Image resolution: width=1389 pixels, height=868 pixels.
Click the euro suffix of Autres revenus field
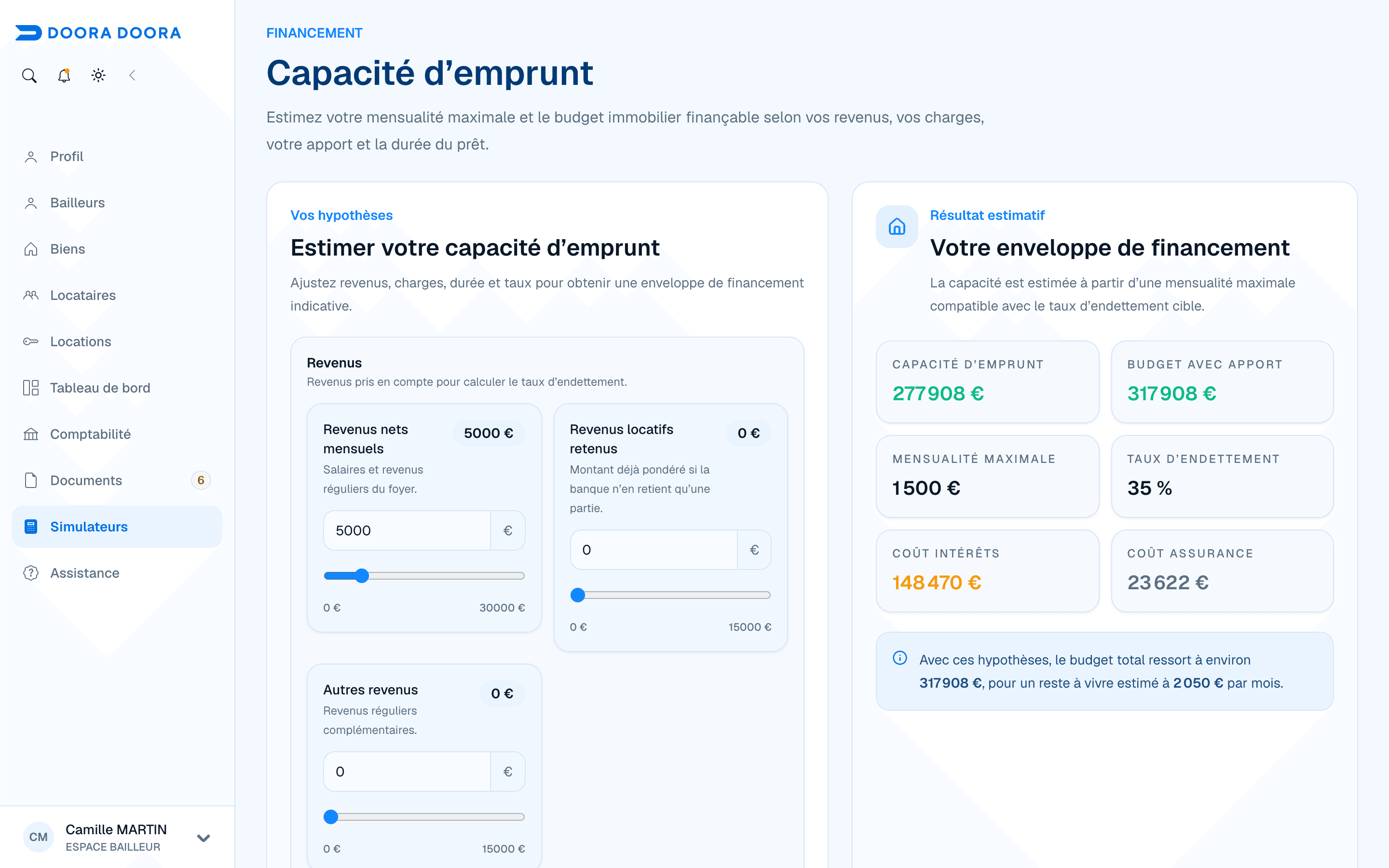(508, 772)
